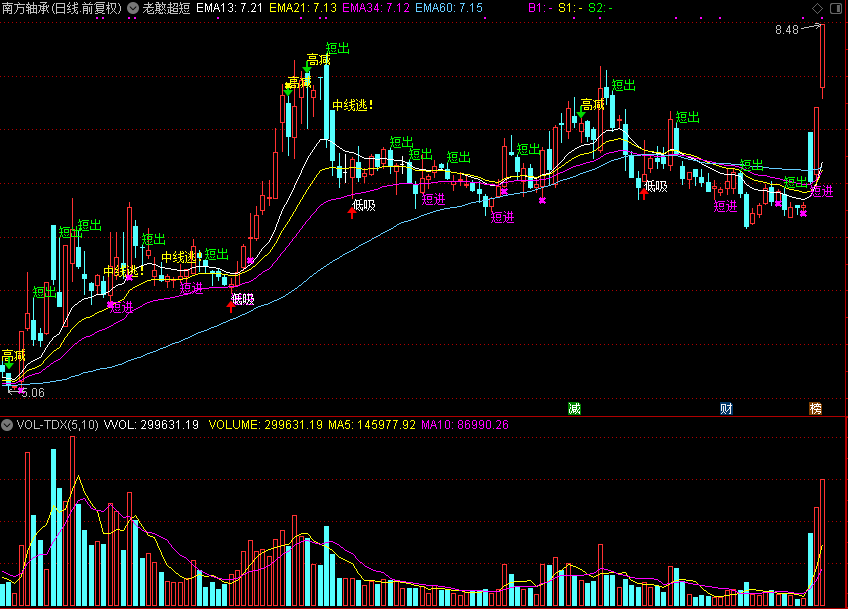The image size is (848, 609).
Task: Click the rightmost red volume bar
Action: click(823, 542)
